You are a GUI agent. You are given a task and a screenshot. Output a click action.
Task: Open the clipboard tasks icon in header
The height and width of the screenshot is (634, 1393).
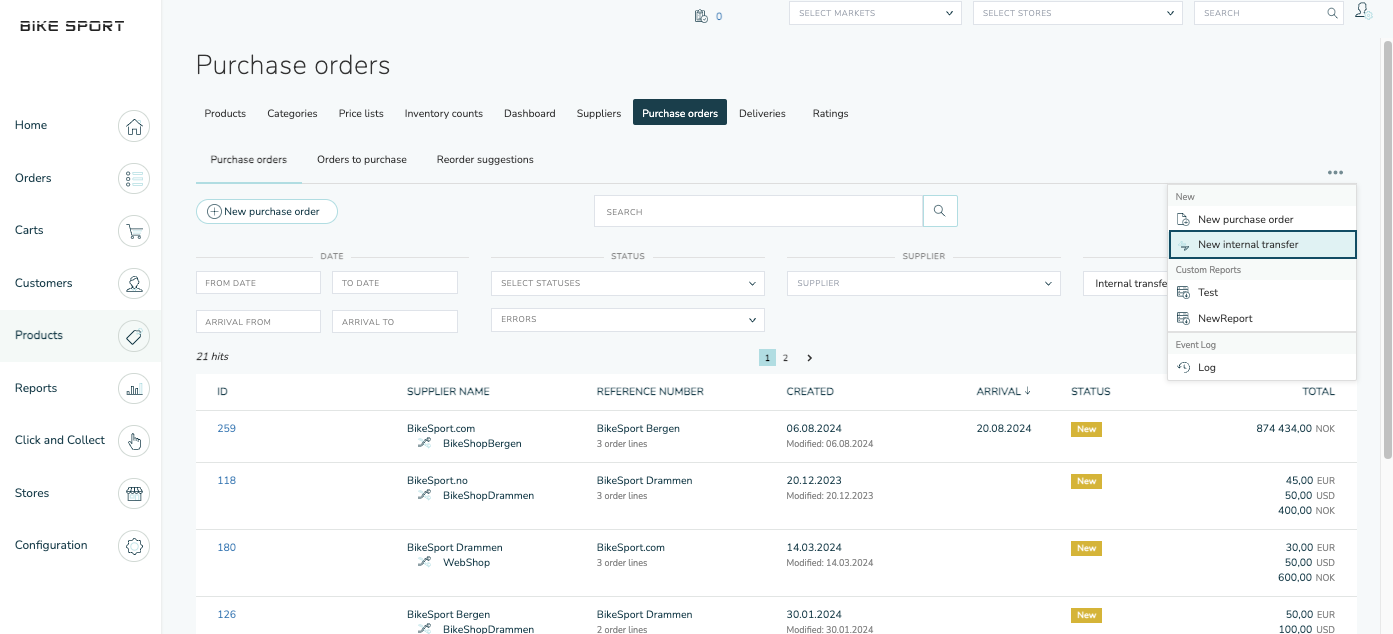point(701,15)
